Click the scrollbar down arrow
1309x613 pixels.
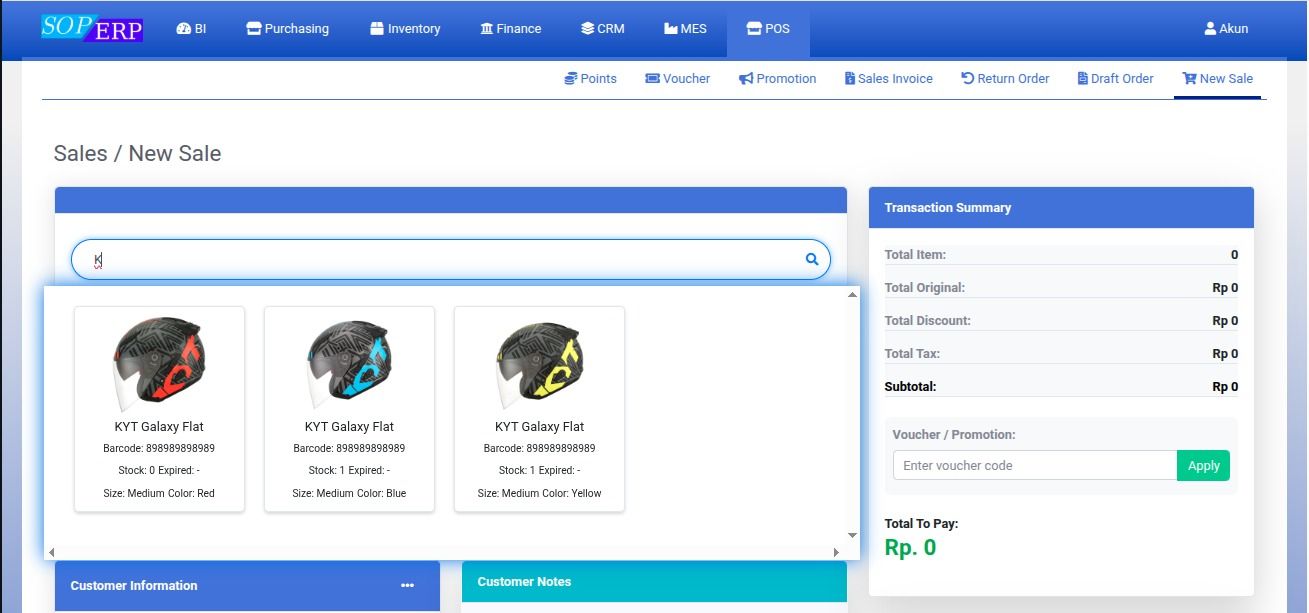tap(851, 537)
